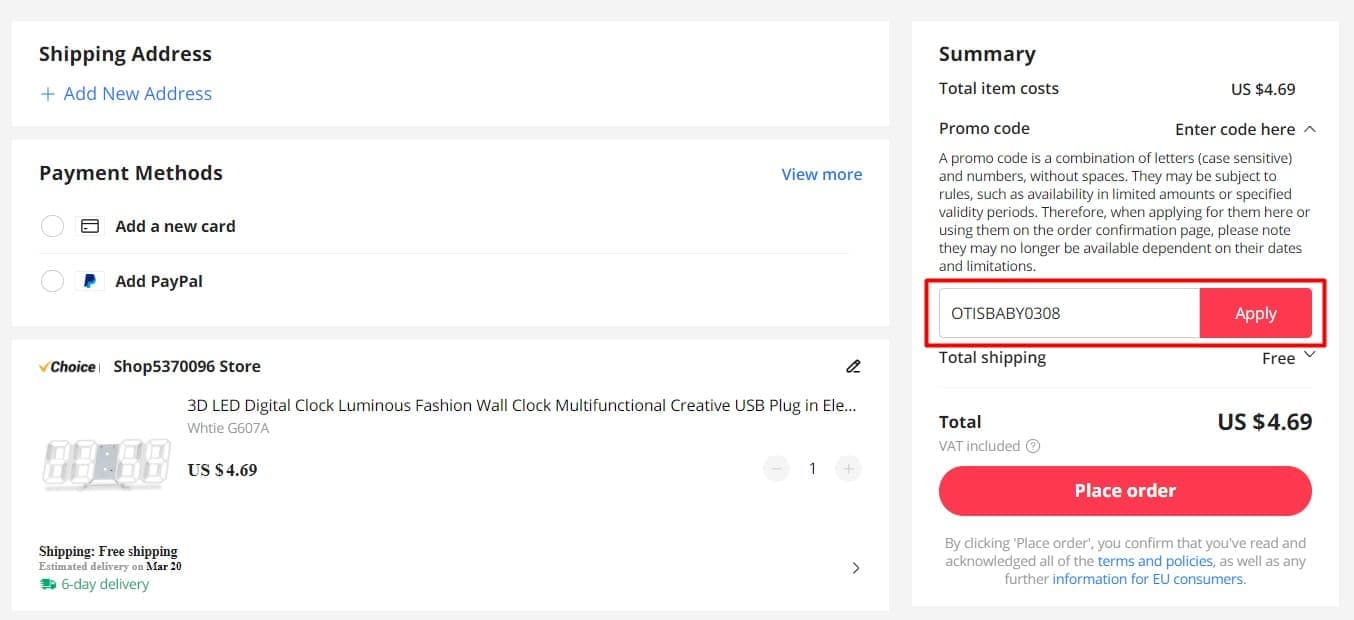This screenshot has width=1354, height=620.
Task: Click the PayPal logo icon
Action: click(90, 281)
